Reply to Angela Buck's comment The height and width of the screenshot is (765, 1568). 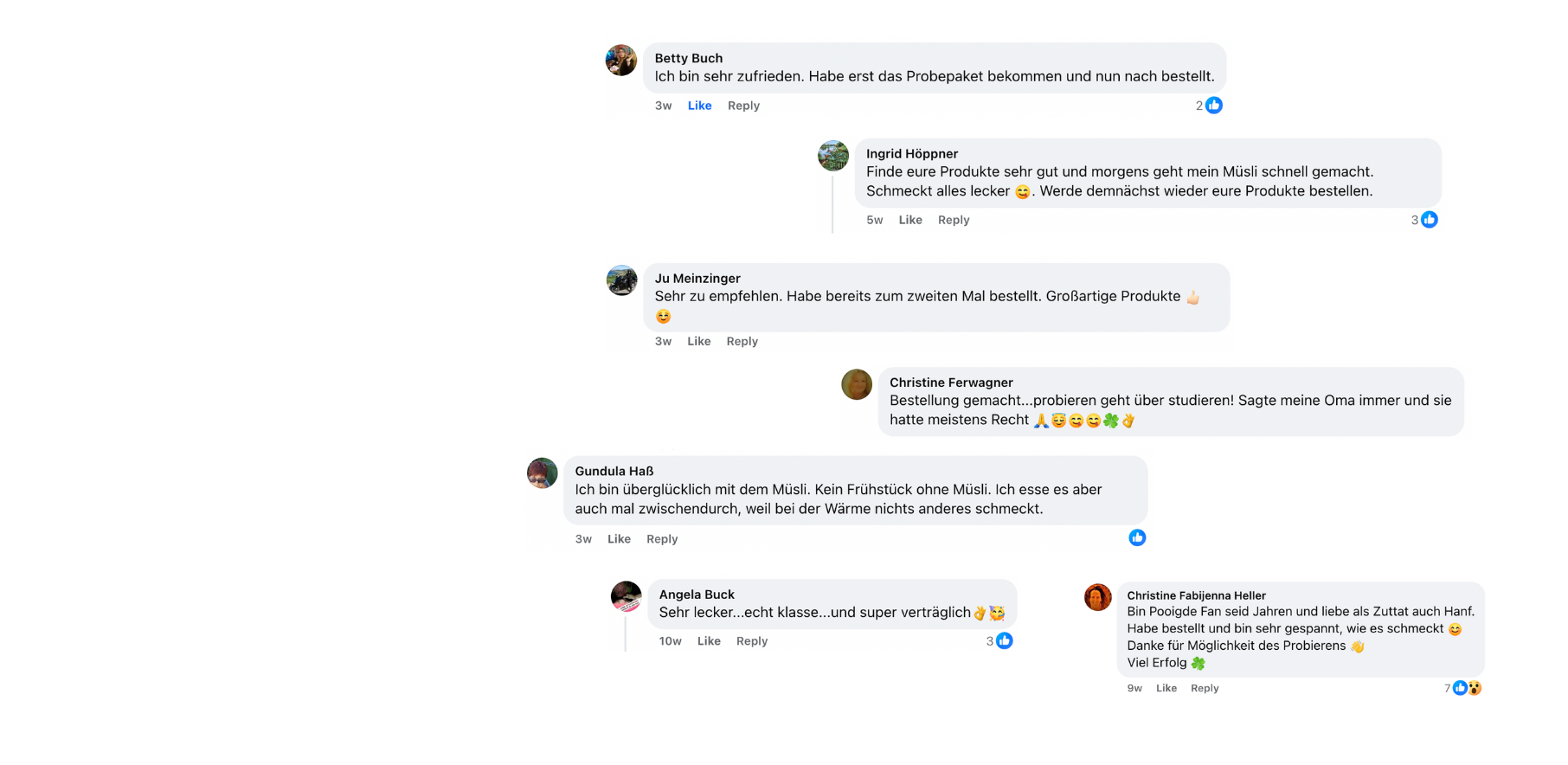pyautogui.click(x=751, y=641)
